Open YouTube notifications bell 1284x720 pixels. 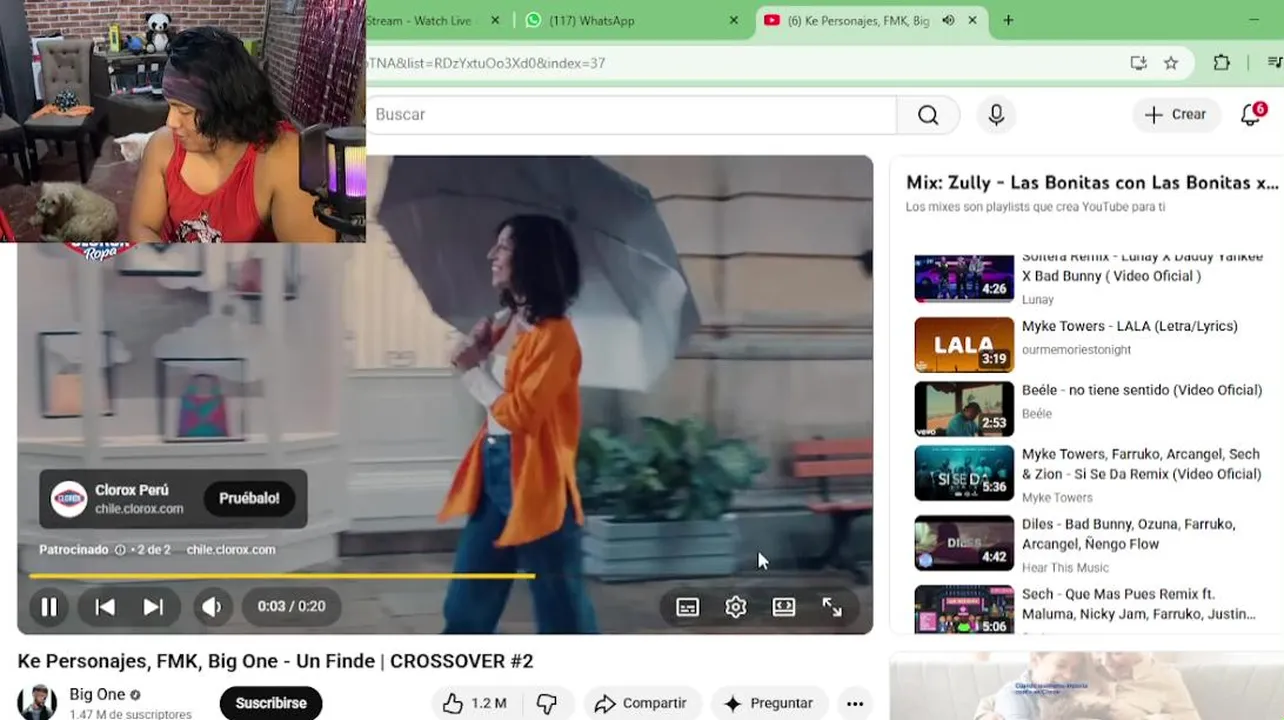(x=1251, y=115)
